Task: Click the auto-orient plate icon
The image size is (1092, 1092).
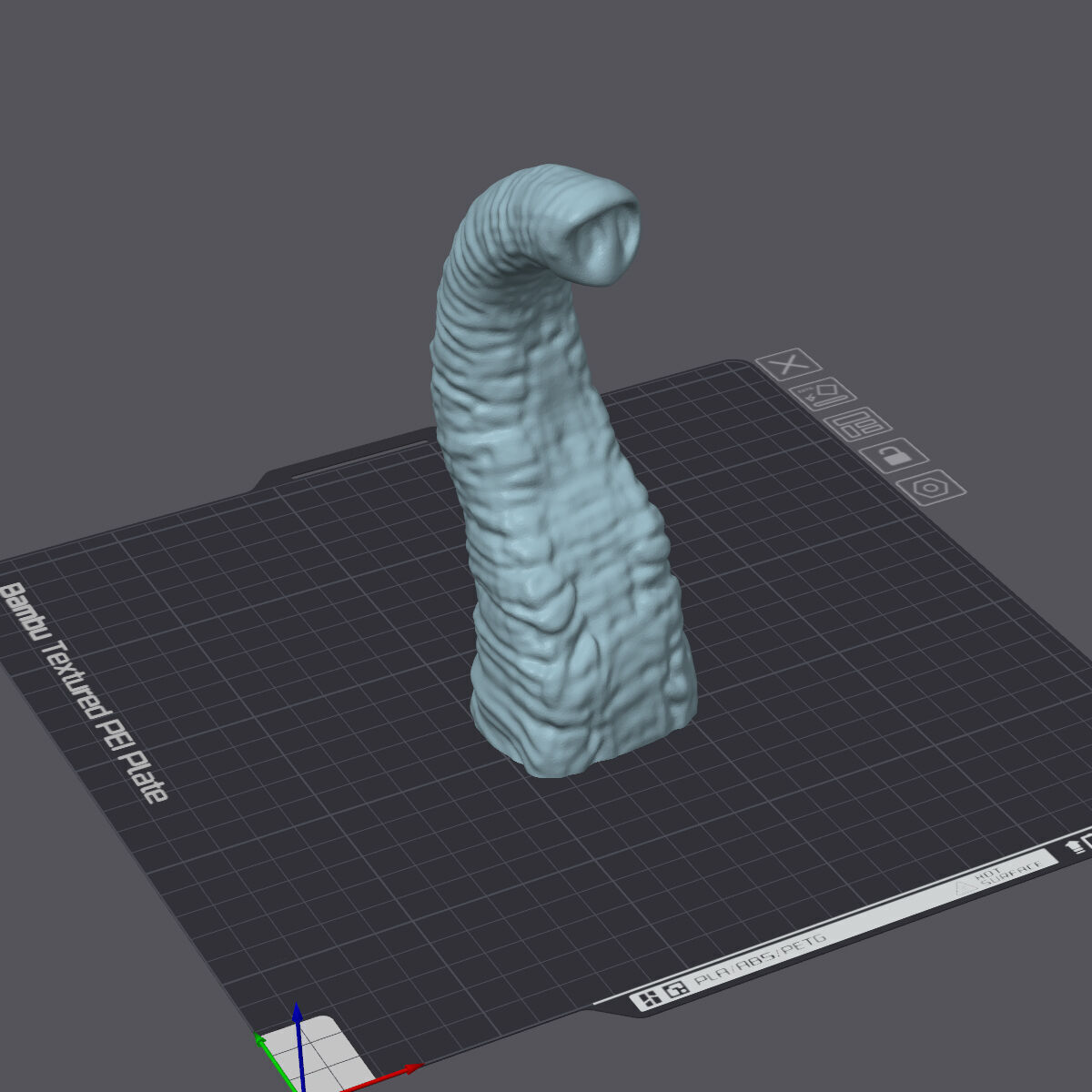Action: (x=823, y=394)
